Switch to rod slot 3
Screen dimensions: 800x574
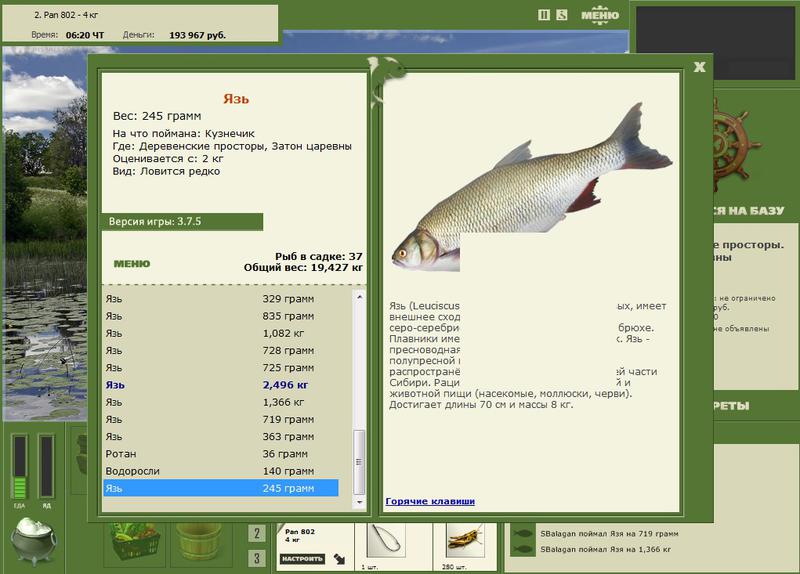pos(257,558)
